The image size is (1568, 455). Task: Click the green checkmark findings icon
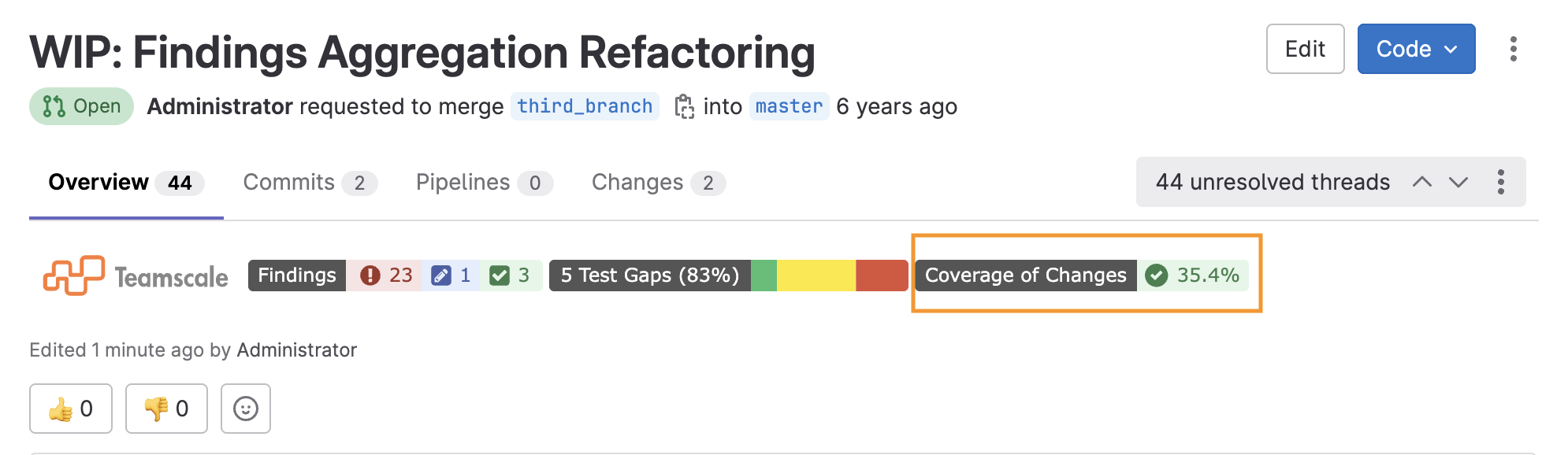click(500, 276)
